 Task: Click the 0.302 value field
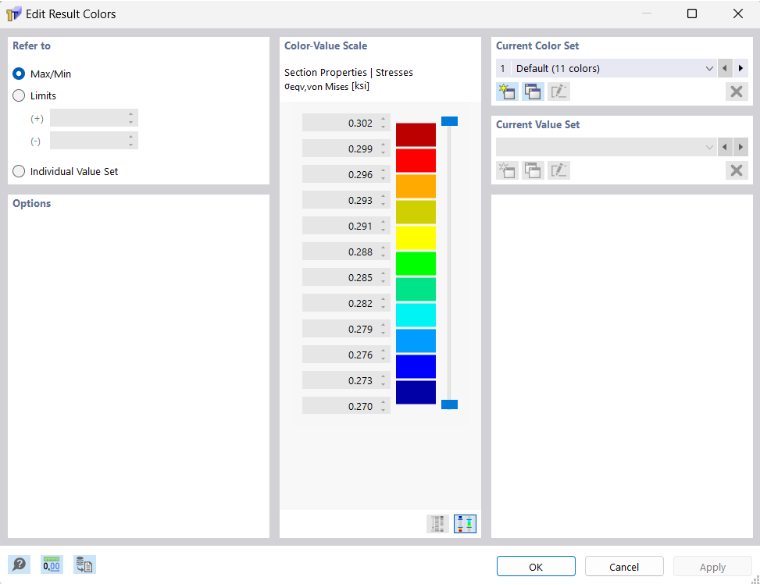click(x=346, y=123)
